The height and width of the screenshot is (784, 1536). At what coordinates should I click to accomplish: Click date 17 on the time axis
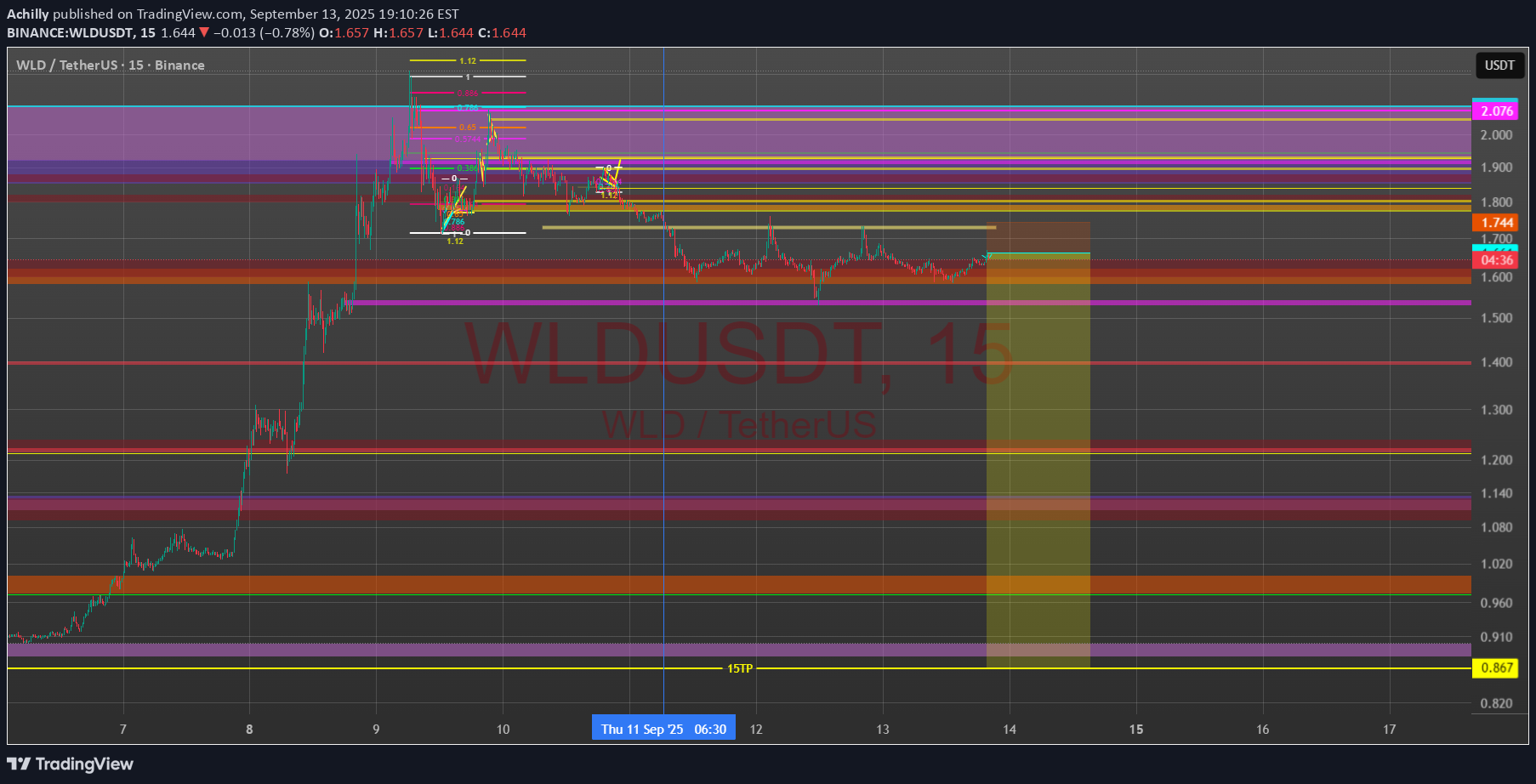tap(1390, 730)
